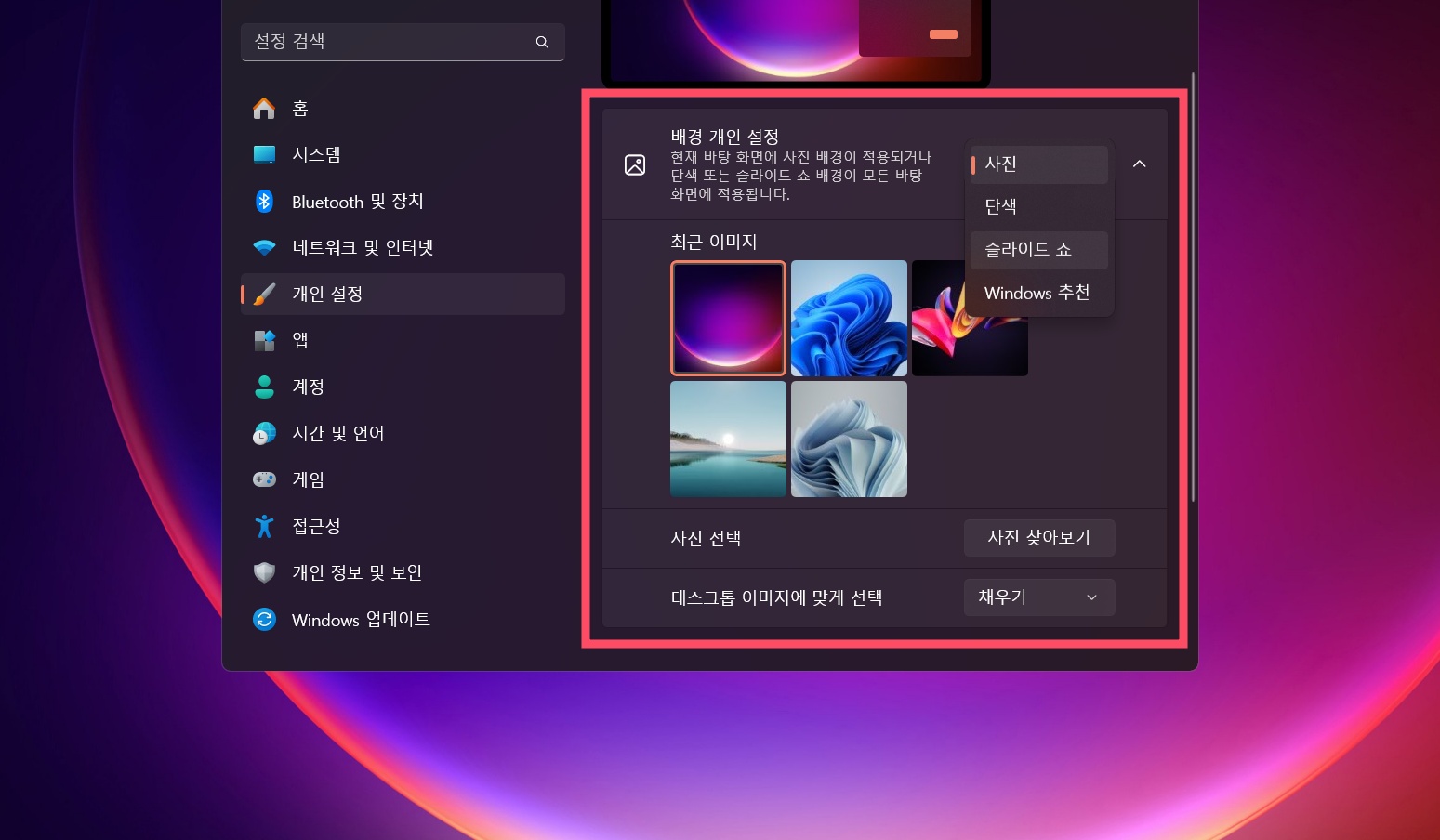Open 개인 정보 및 보안
The image size is (1440, 840).
pos(403,572)
